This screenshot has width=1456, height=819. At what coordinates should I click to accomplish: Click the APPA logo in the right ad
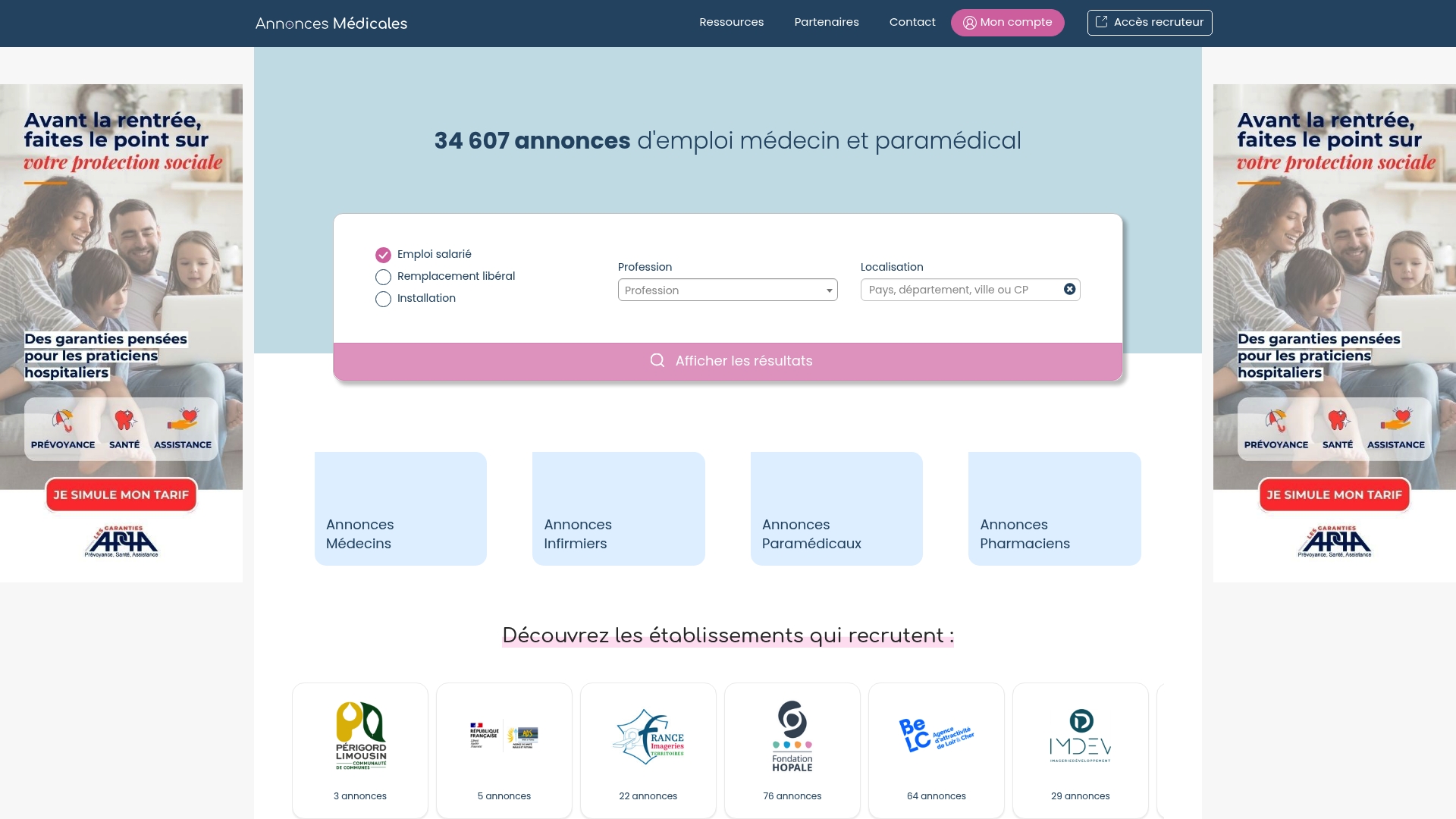1335,541
